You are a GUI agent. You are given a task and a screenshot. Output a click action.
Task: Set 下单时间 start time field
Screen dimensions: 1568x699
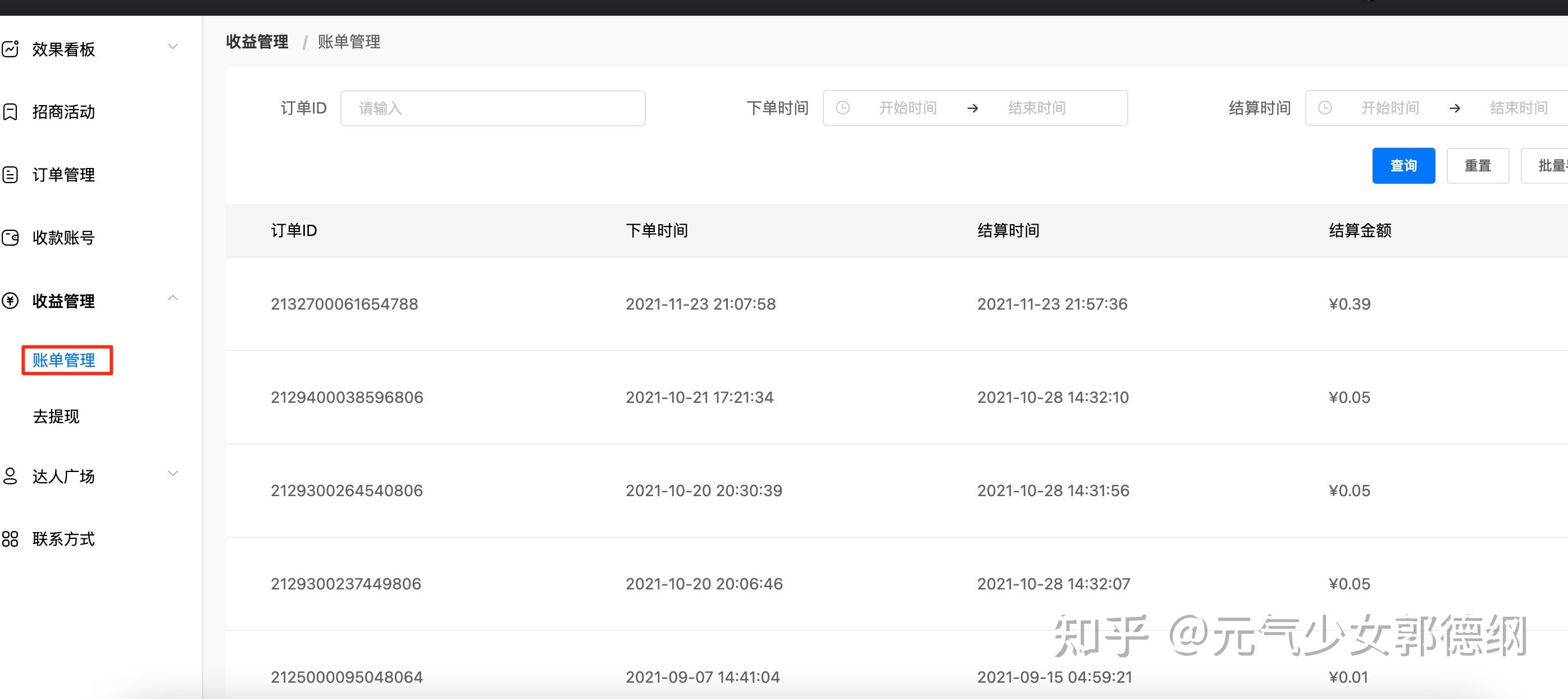tap(907, 108)
